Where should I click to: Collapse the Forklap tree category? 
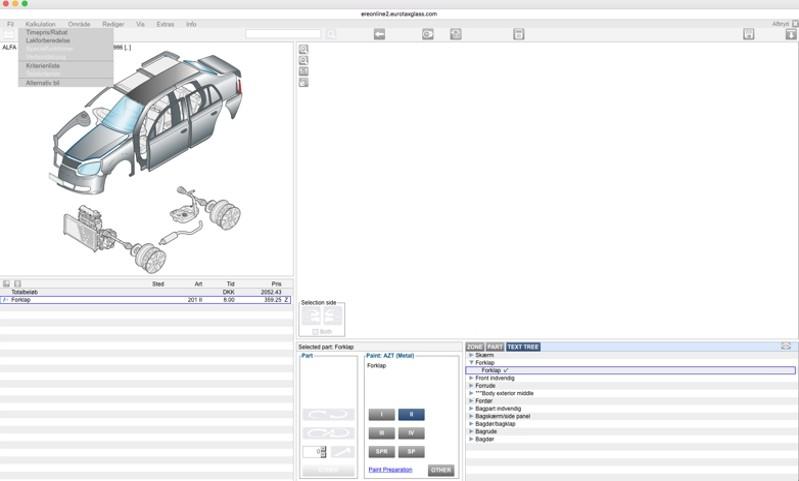pyautogui.click(x=471, y=363)
